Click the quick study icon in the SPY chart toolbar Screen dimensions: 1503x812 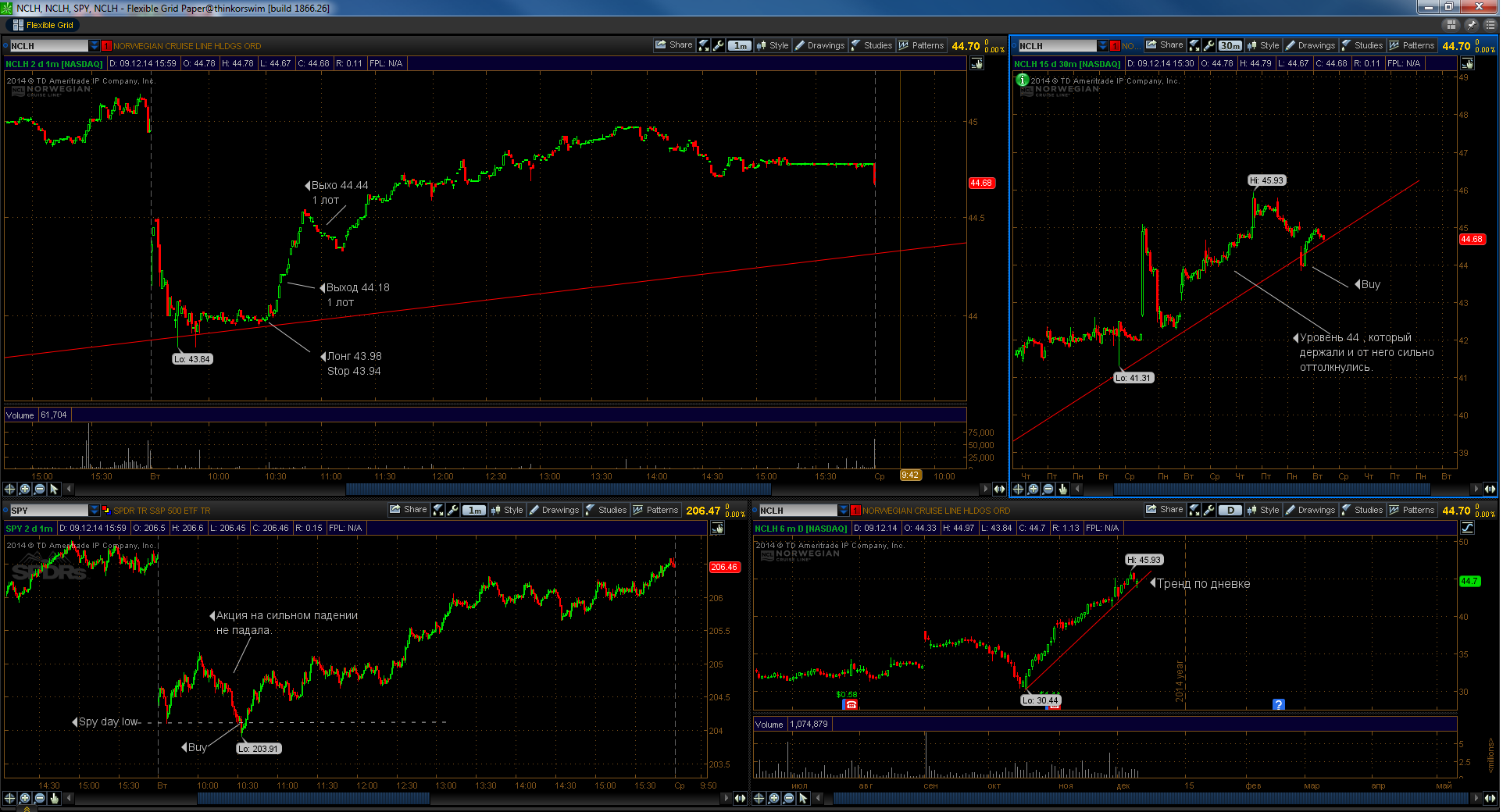[x=438, y=510]
